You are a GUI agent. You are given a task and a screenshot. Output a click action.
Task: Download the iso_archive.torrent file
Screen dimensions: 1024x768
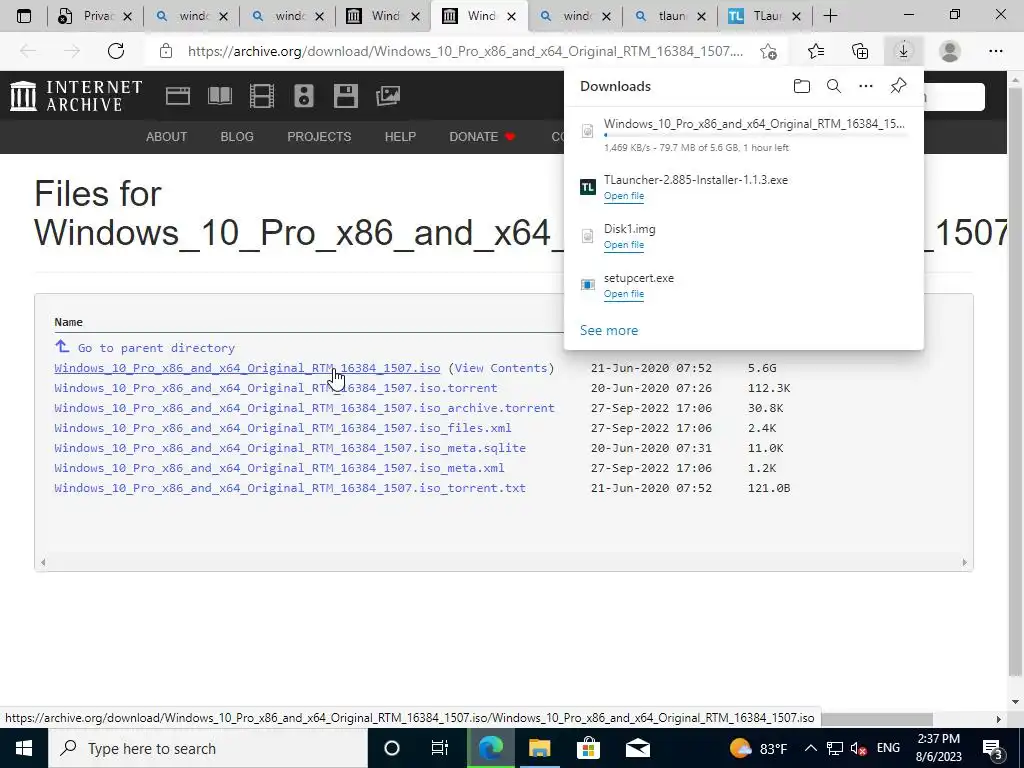(x=304, y=408)
